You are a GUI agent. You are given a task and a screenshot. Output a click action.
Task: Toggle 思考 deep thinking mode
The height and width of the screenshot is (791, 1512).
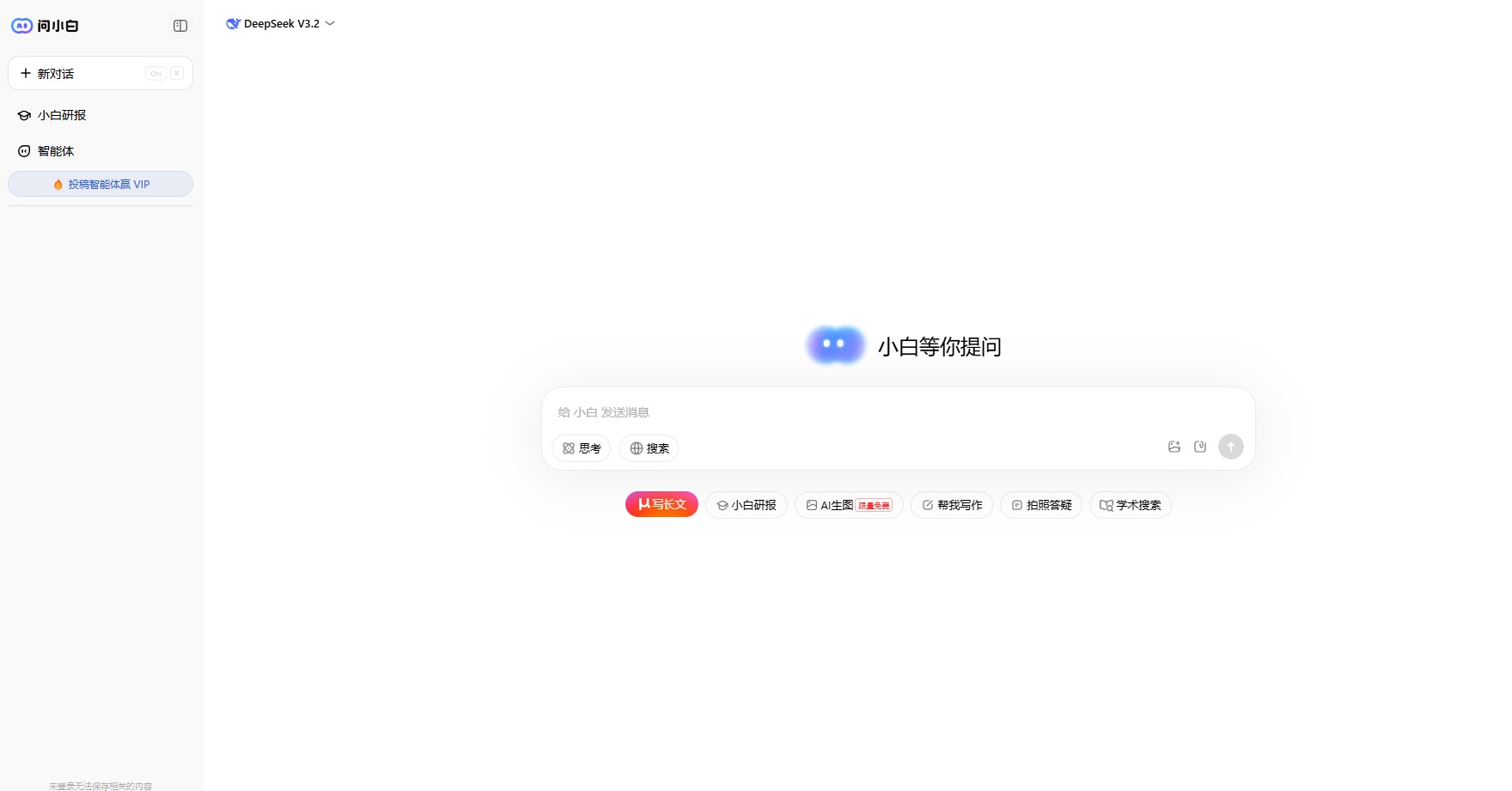point(581,447)
